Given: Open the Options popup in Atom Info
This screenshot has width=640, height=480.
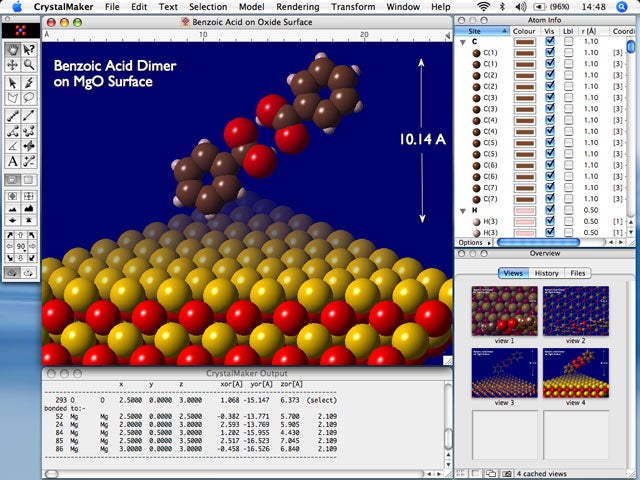Looking at the screenshot, I should tap(473, 243).
